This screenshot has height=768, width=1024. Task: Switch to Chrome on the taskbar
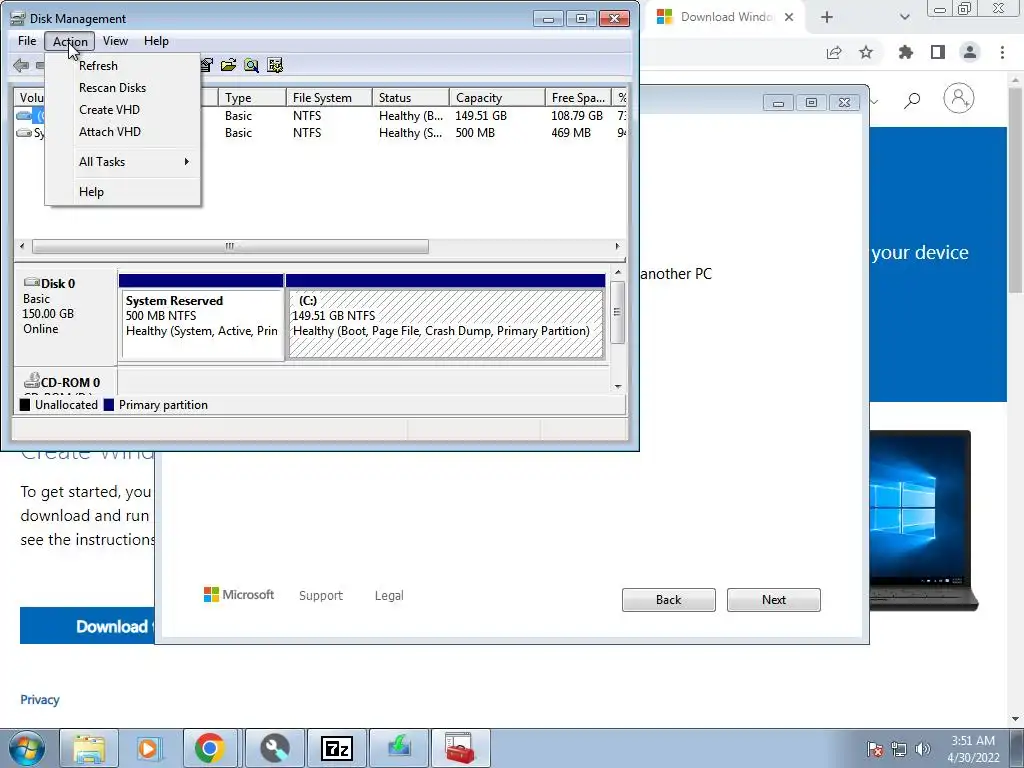coord(210,748)
